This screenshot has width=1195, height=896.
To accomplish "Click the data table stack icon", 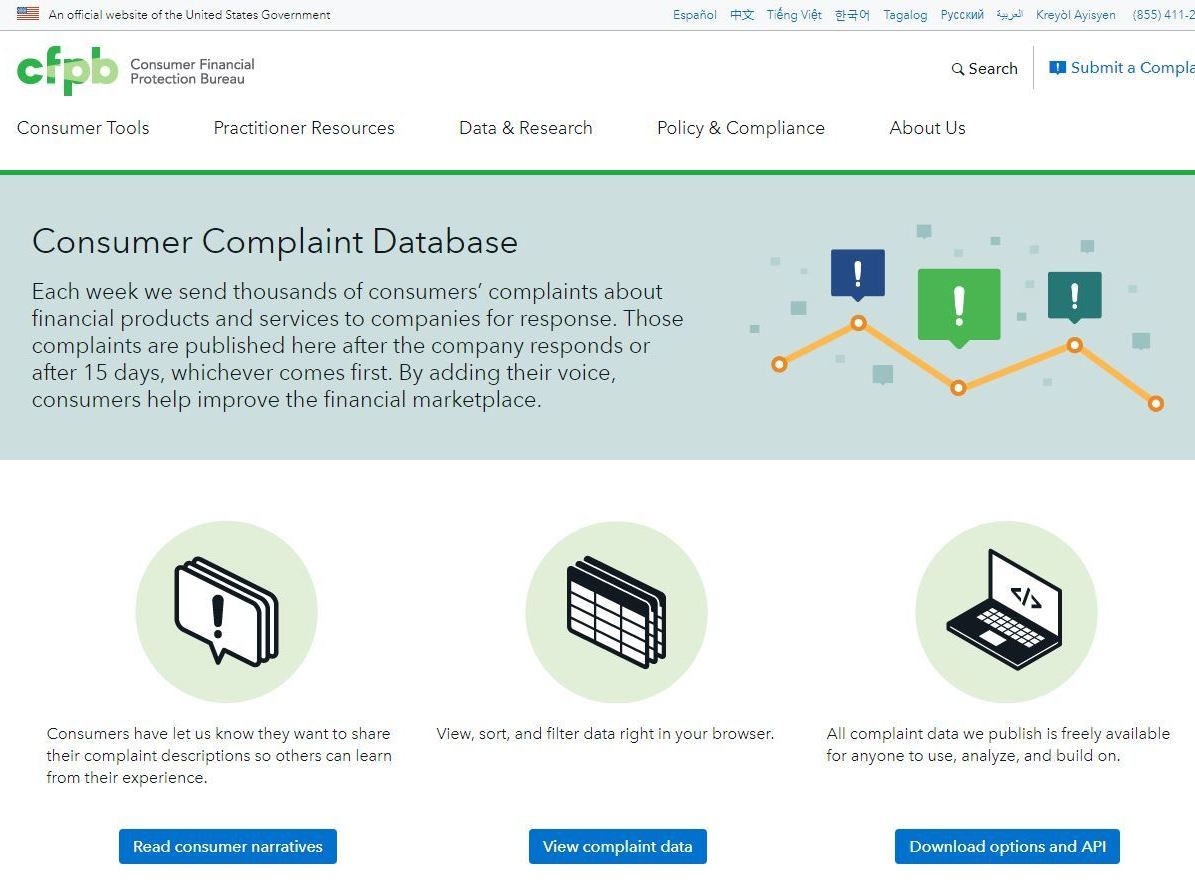I will point(616,611).
